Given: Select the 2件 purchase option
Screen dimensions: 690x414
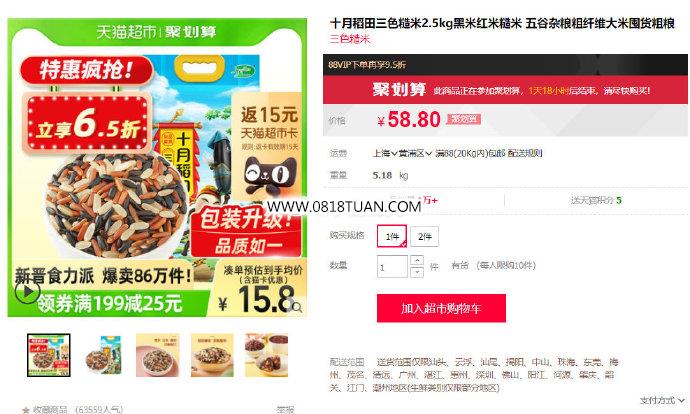Looking at the screenshot, I should [424, 236].
